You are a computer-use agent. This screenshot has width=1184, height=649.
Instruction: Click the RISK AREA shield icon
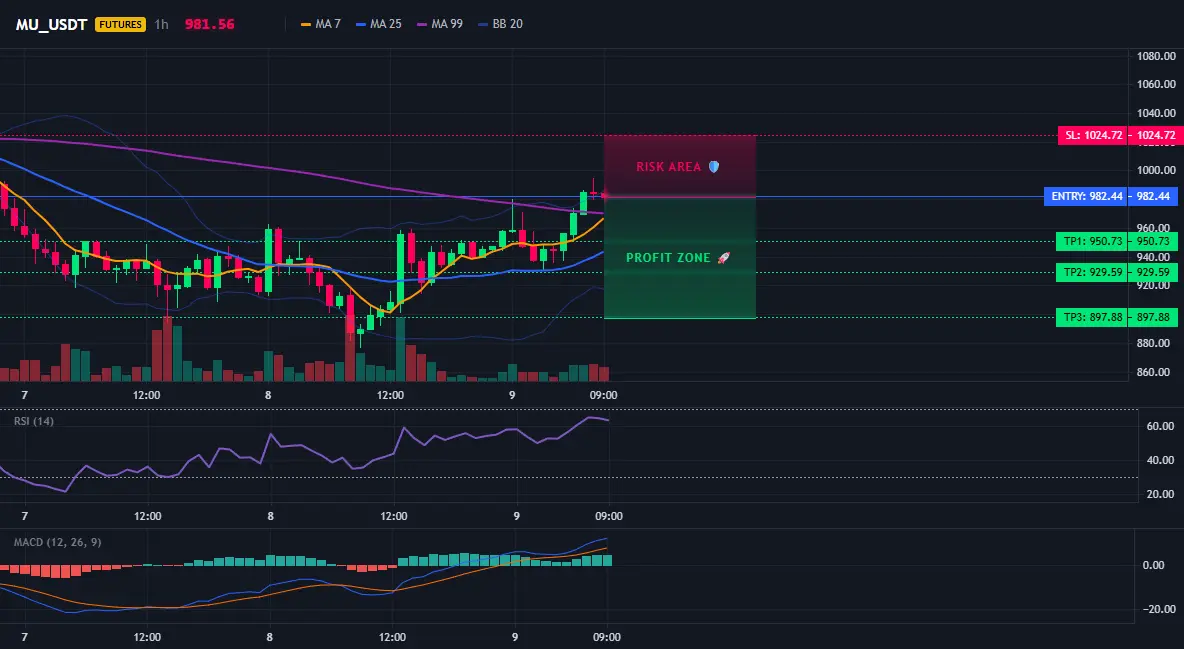(714, 167)
